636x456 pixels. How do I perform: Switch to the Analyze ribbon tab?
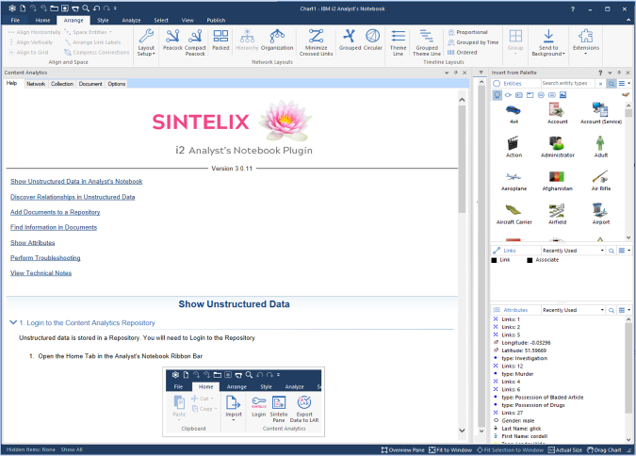[131, 19]
